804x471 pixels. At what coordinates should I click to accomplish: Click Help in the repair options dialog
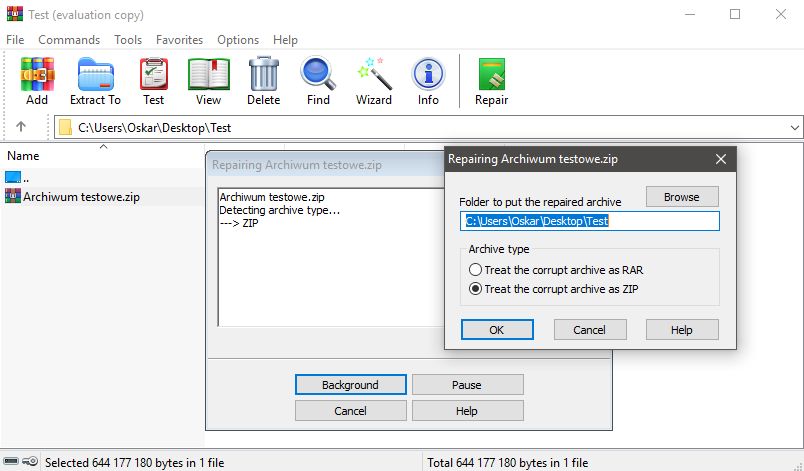click(682, 330)
